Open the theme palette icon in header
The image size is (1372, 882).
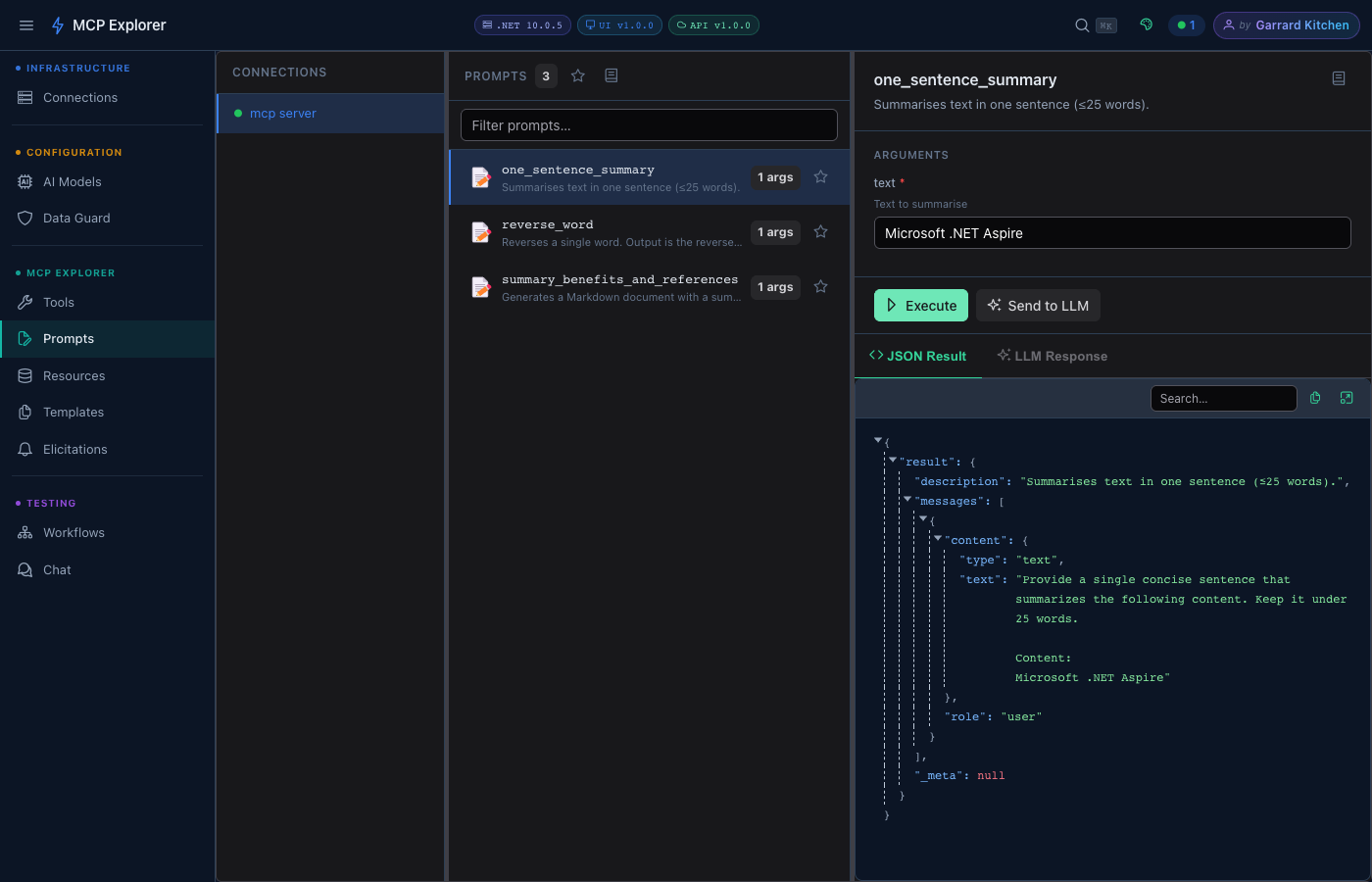tap(1146, 25)
